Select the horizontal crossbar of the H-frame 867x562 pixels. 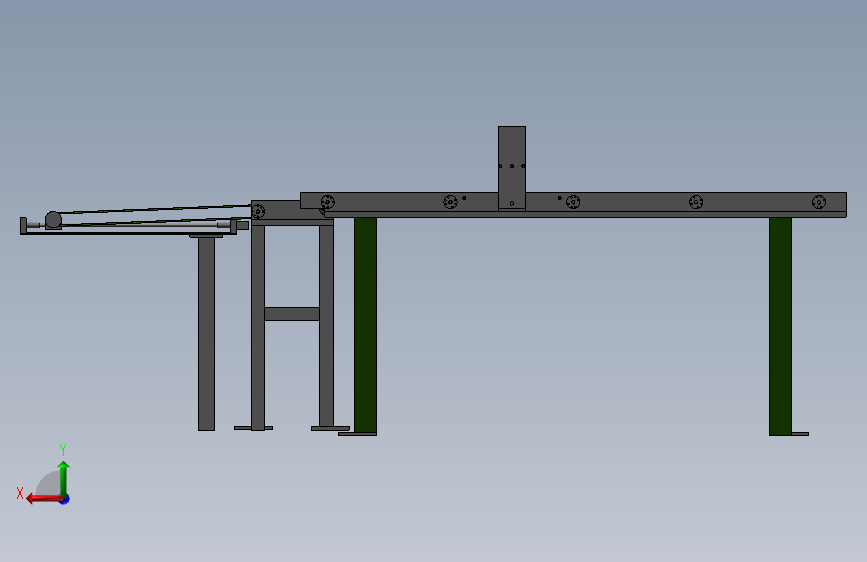pyautogui.click(x=292, y=314)
